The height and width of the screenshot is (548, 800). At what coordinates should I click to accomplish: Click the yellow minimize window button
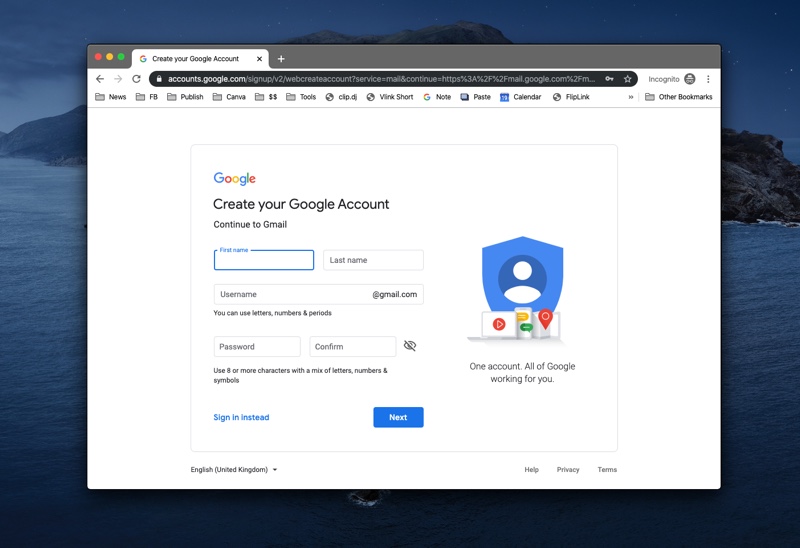point(110,57)
